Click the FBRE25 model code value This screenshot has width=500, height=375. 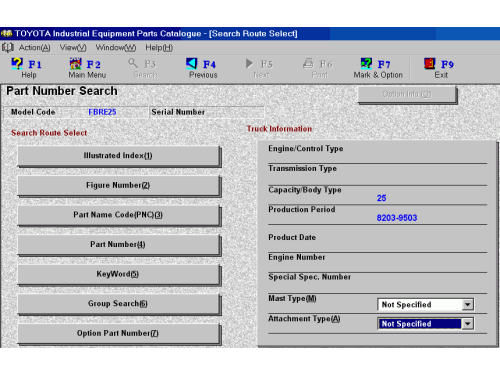coord(102,112)
